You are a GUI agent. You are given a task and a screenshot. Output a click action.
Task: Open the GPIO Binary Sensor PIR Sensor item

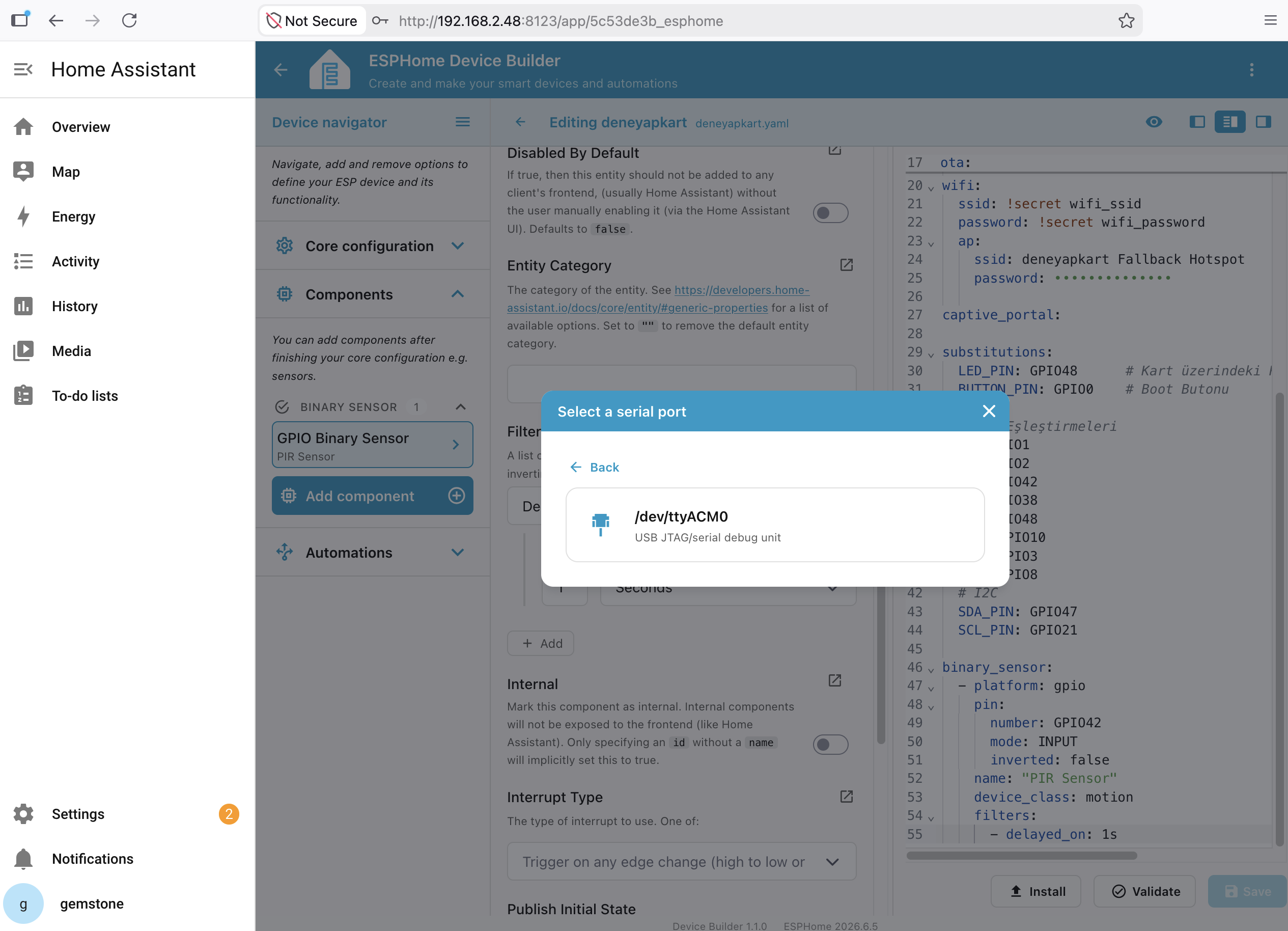[373, 445]
